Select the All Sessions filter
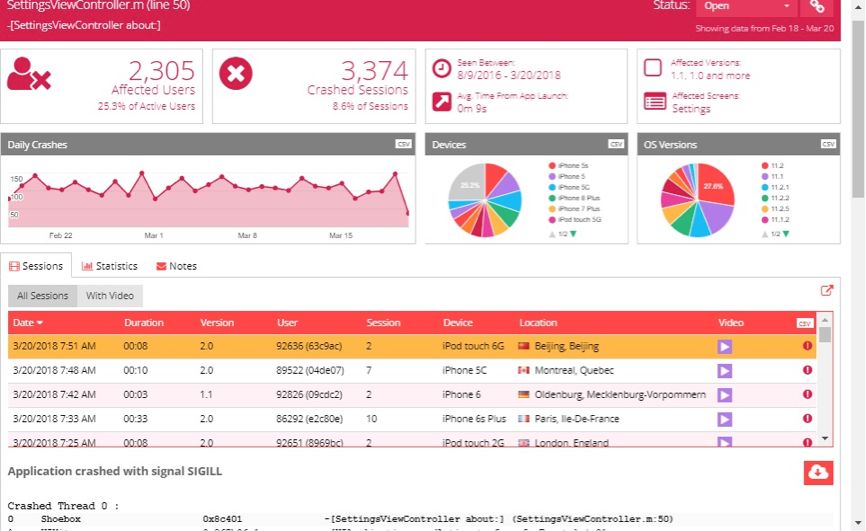 (x=43, y=296)
